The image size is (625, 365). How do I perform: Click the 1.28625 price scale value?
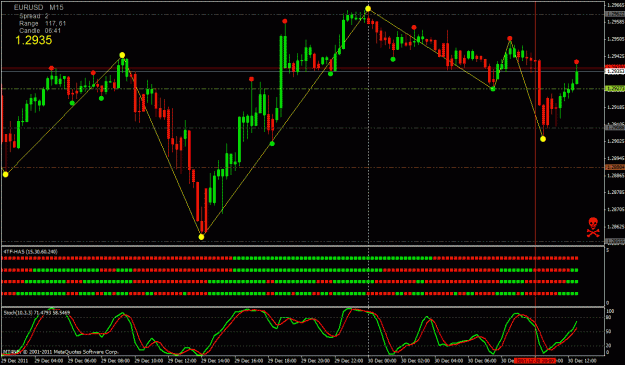[x=616, y=227]
